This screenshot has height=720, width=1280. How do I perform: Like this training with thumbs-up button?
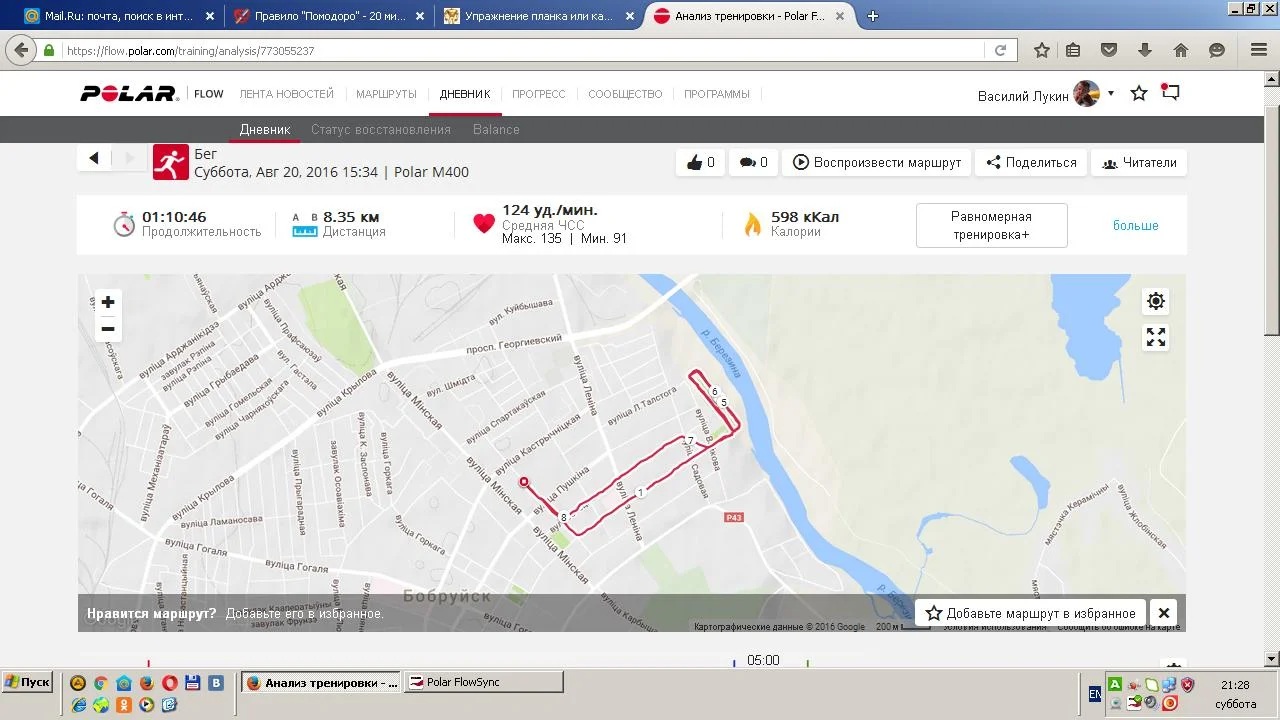tap(701, 162)
